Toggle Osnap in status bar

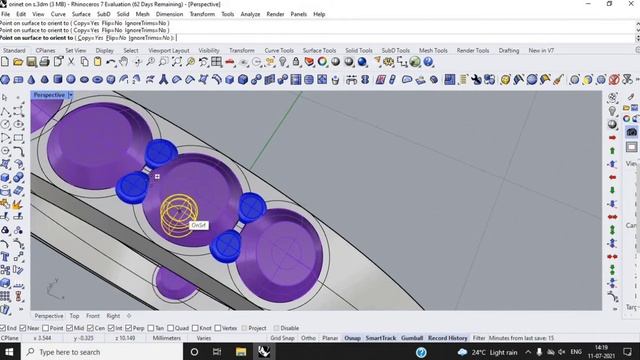click(352, 338)
